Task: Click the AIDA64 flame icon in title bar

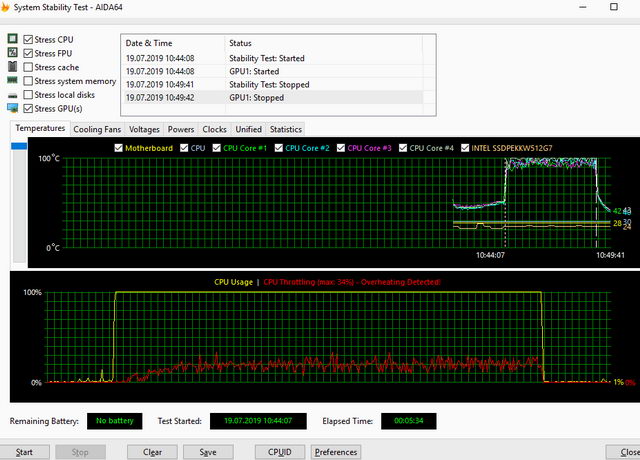Action: point(5,7)
